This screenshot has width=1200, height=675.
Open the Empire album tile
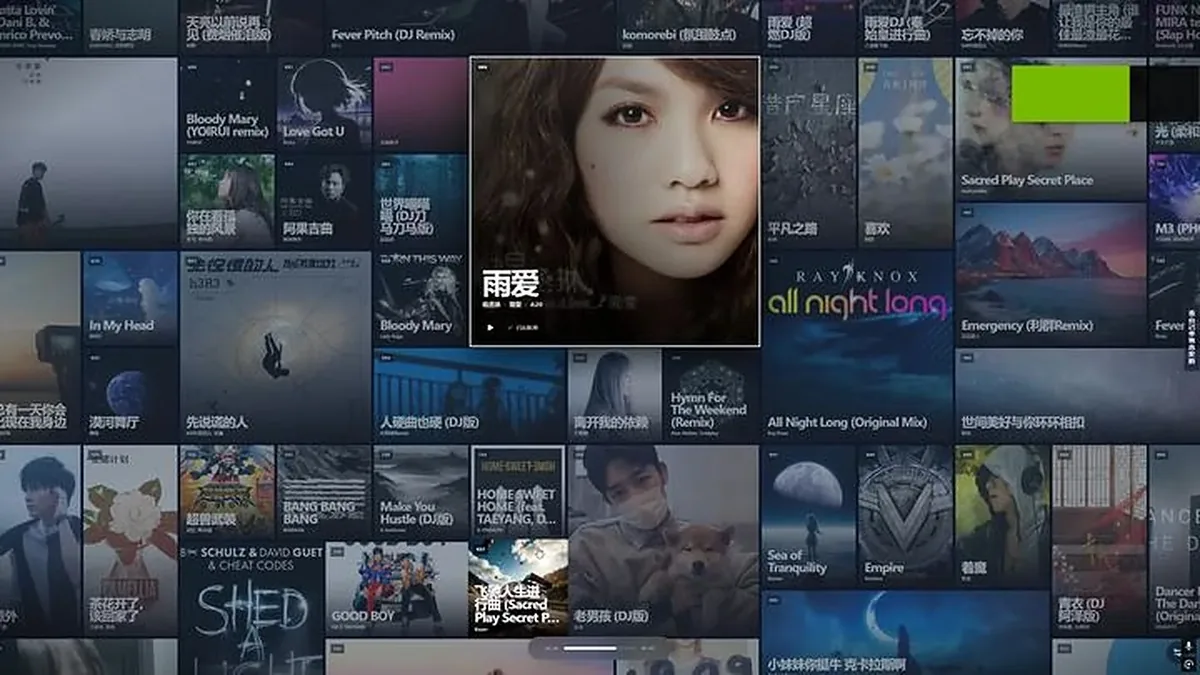click(905, 516)
